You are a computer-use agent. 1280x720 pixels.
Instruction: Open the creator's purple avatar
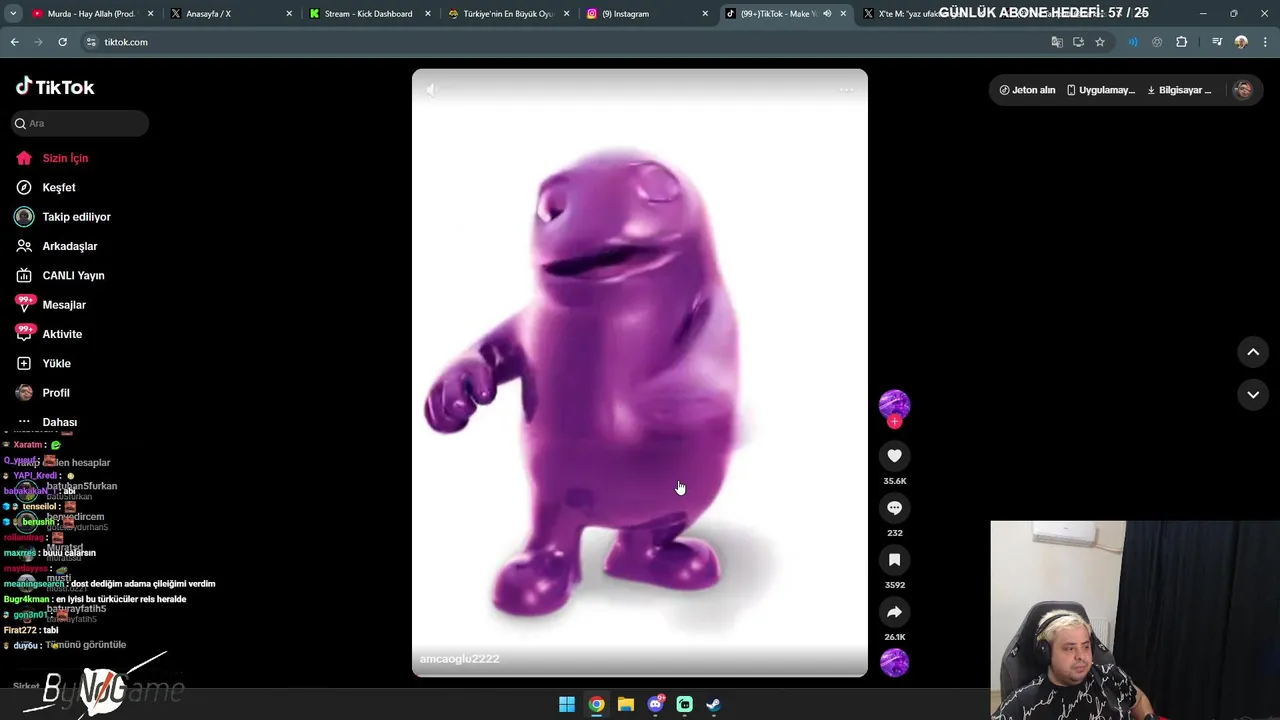click(894, 404)
